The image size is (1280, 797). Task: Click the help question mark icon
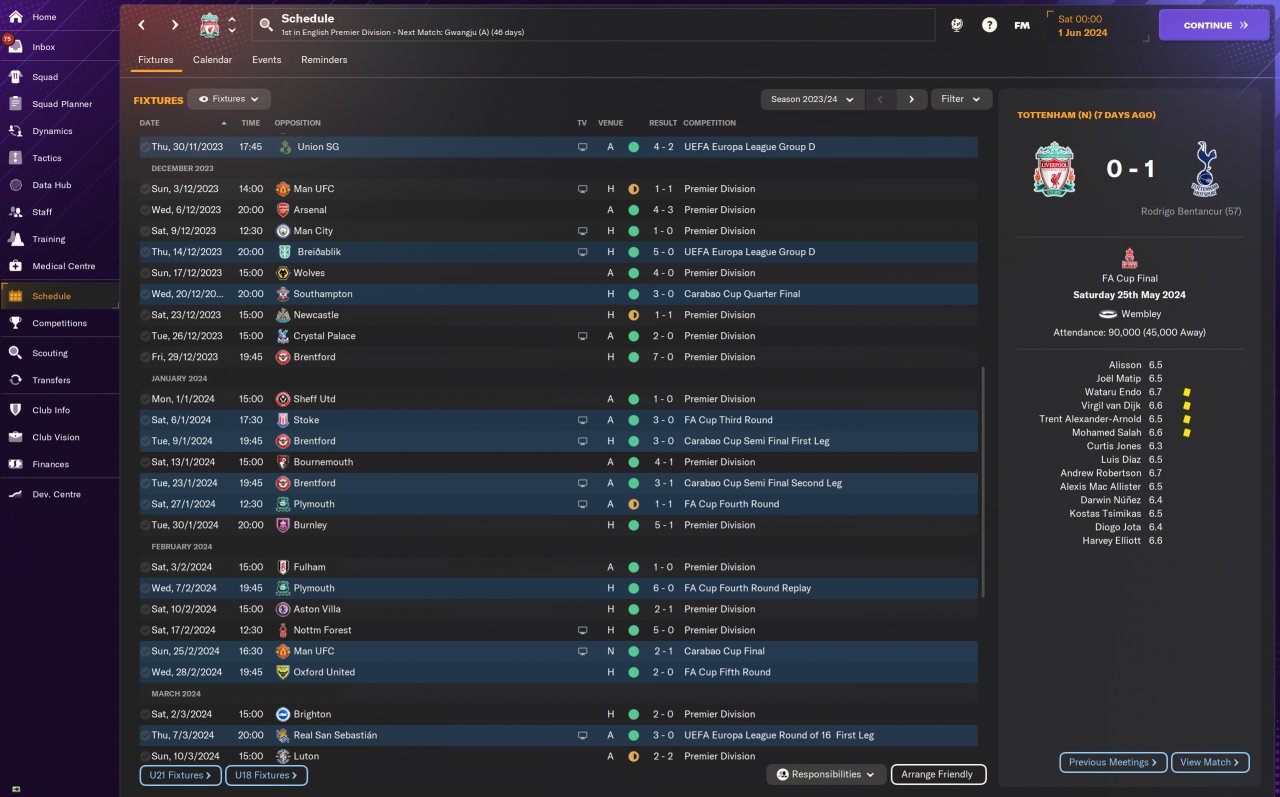989,25
